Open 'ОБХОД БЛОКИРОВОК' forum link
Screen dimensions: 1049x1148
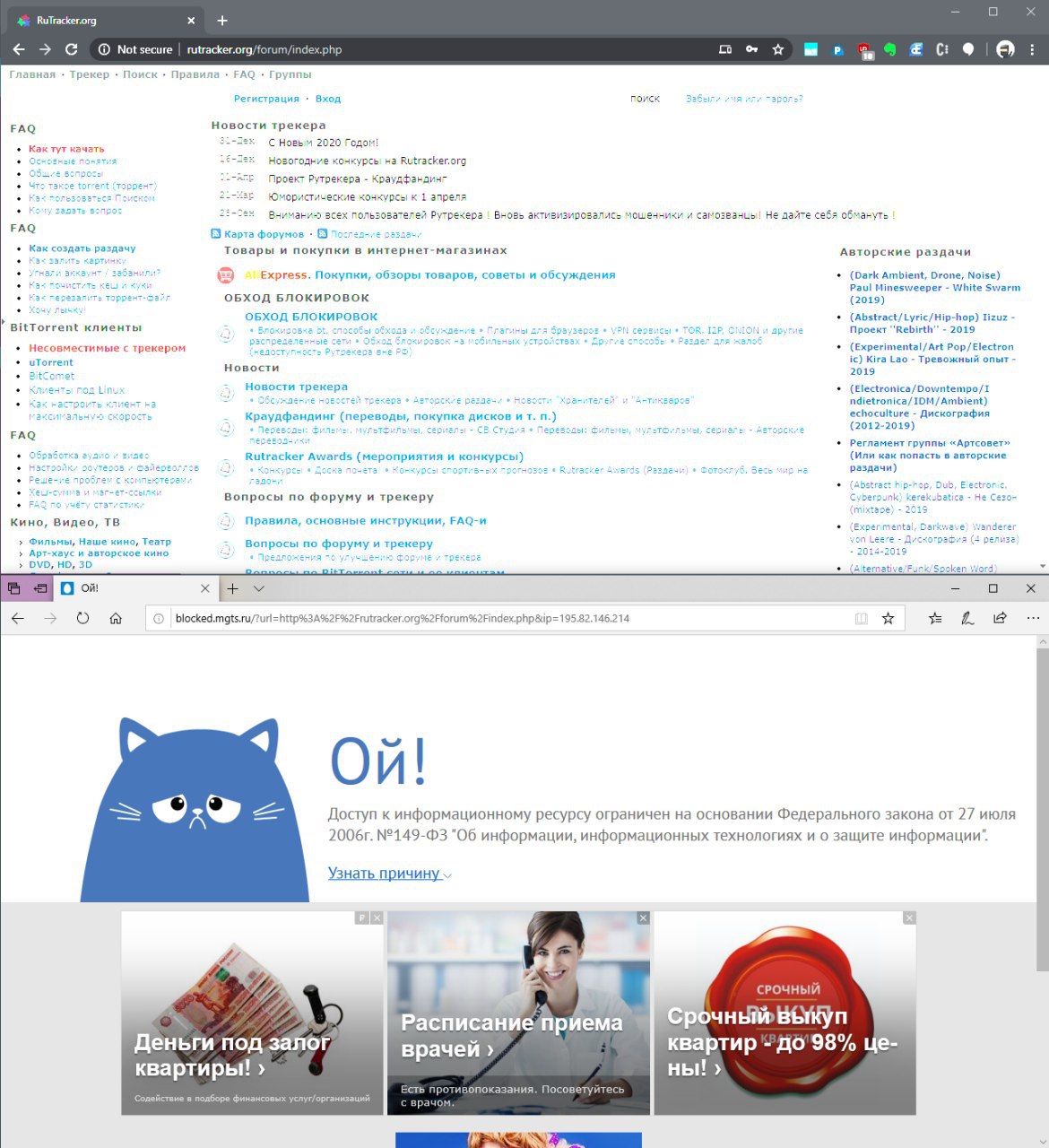click(x=311, y=317)
